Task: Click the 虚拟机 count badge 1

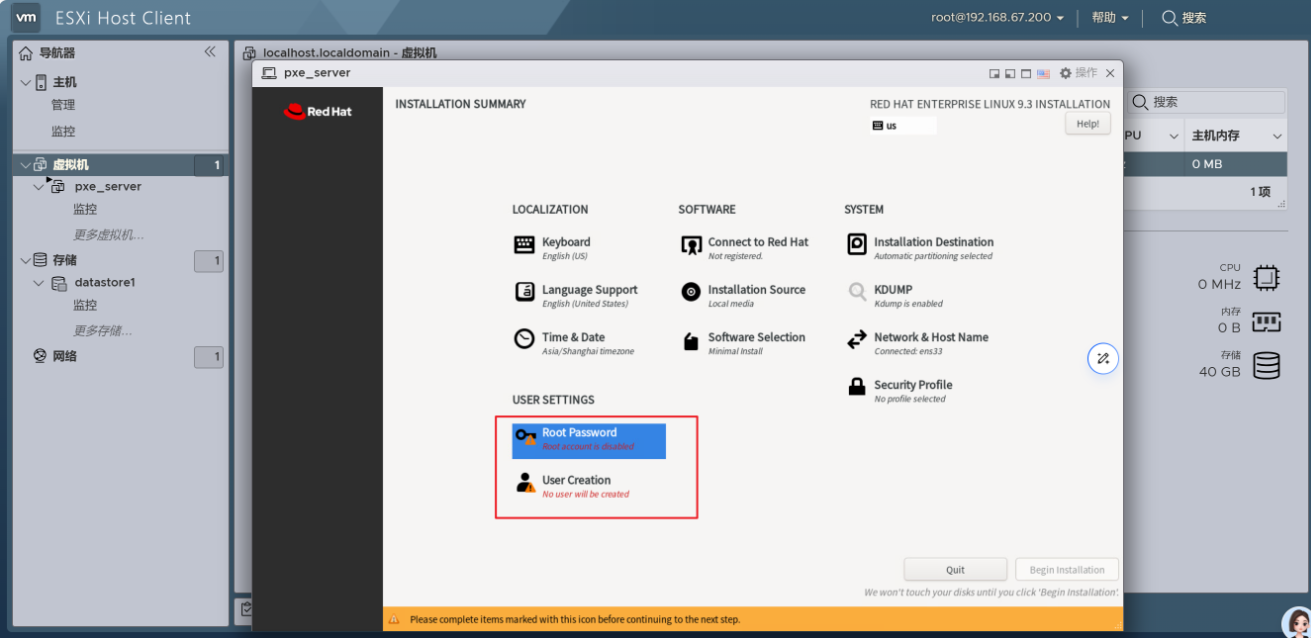Action: (x=209, y=165)
